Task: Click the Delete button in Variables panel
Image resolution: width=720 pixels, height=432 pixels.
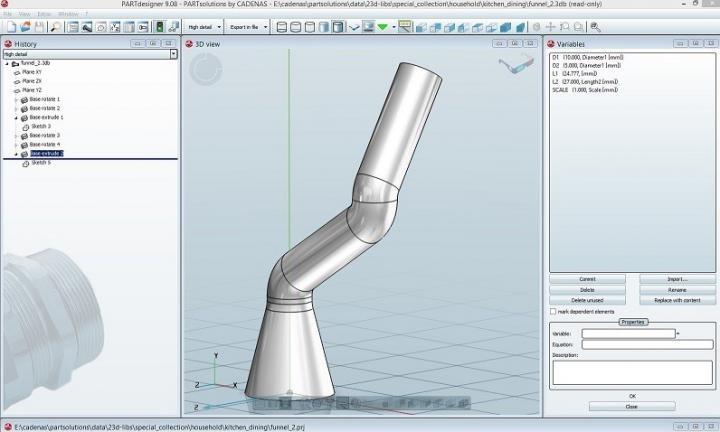Action: tap(587, 290)
